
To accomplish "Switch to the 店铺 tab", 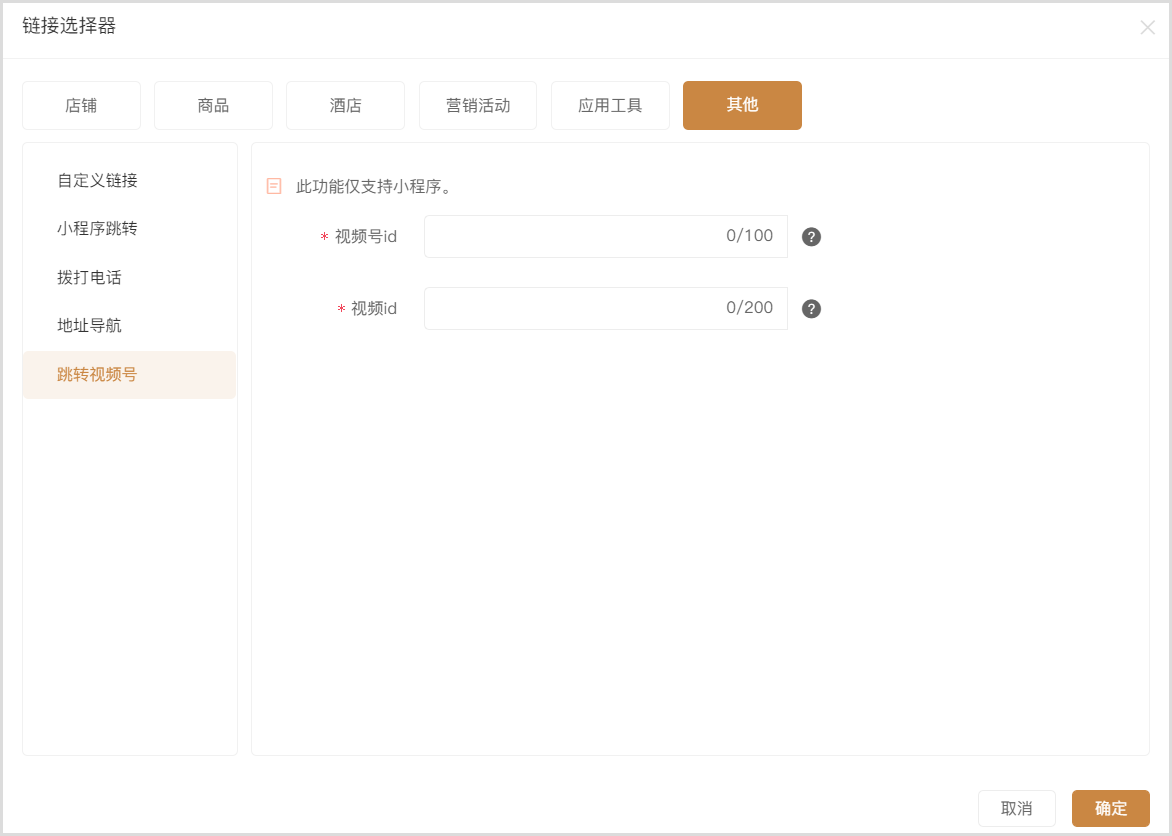I will pyautogui.click(x=81, y=106).
